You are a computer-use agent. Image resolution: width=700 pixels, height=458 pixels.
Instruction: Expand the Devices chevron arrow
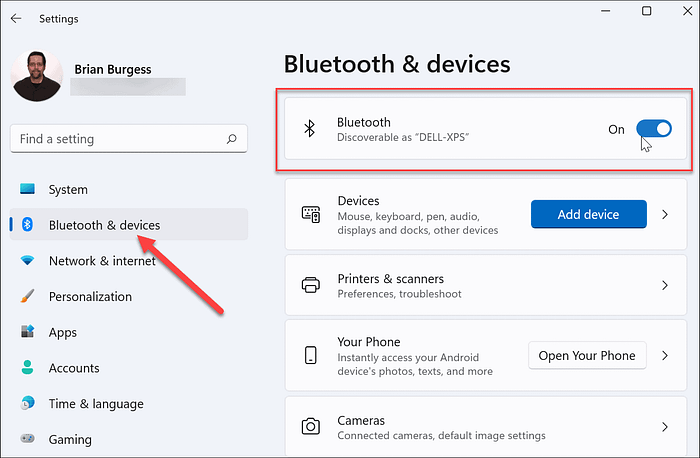[x=665, y=214]
